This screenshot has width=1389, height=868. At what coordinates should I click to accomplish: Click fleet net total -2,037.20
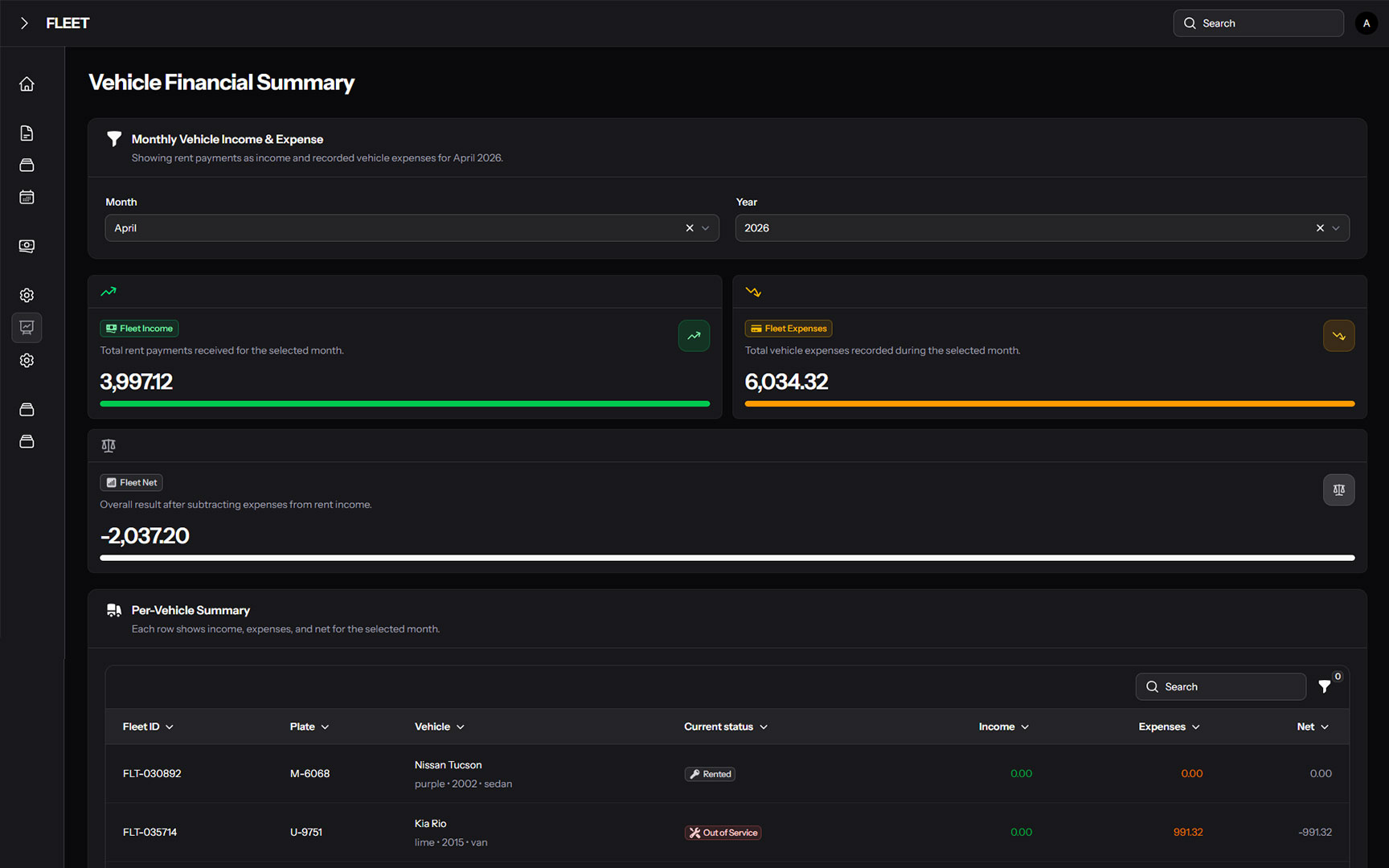point(145,536)
